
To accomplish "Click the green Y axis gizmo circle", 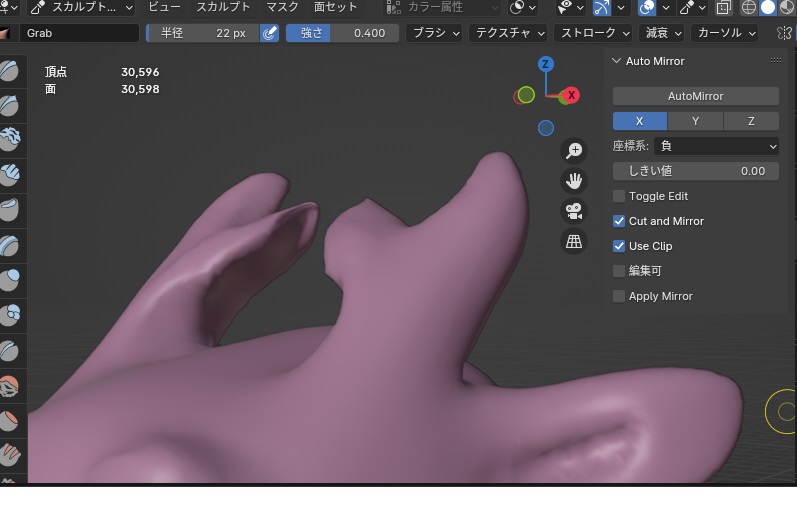I will (x=527, y=95).
